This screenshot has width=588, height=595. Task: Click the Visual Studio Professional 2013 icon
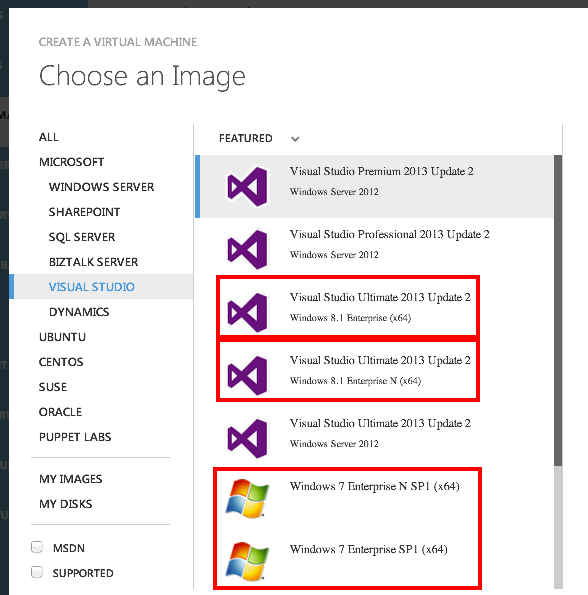click(x=247, y=249)
